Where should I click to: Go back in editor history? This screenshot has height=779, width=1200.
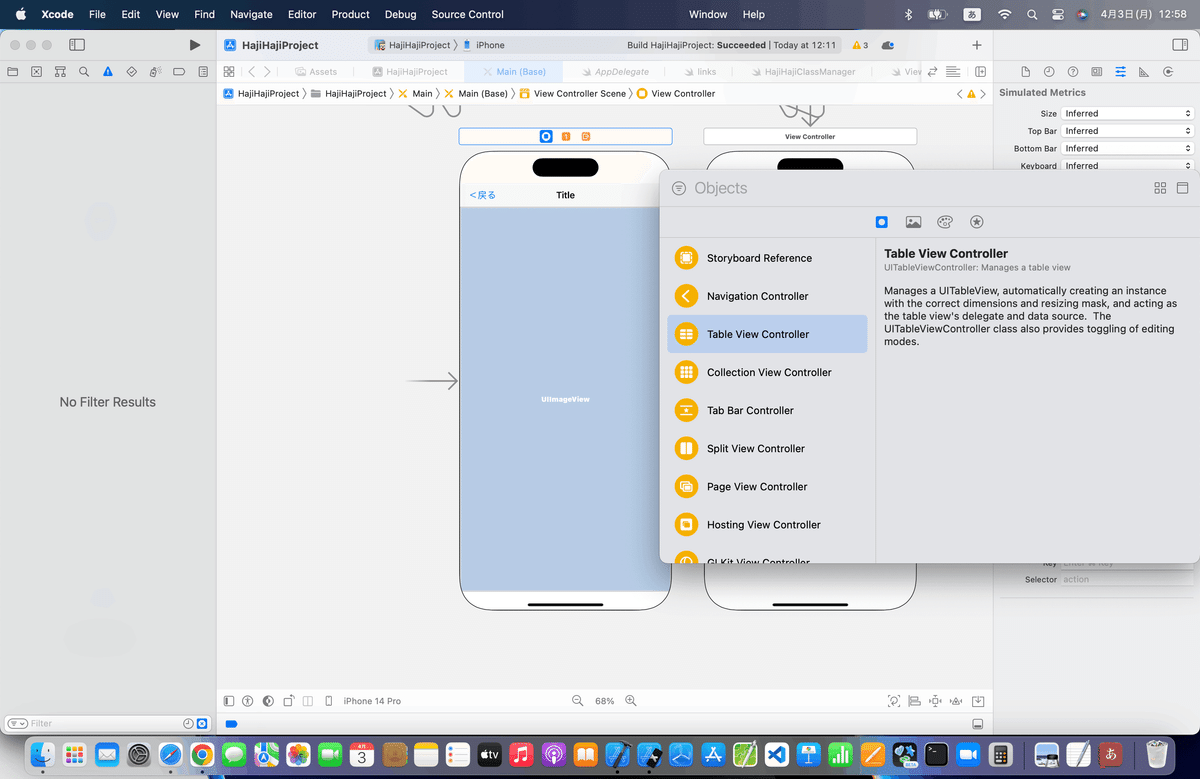[251, 72]
